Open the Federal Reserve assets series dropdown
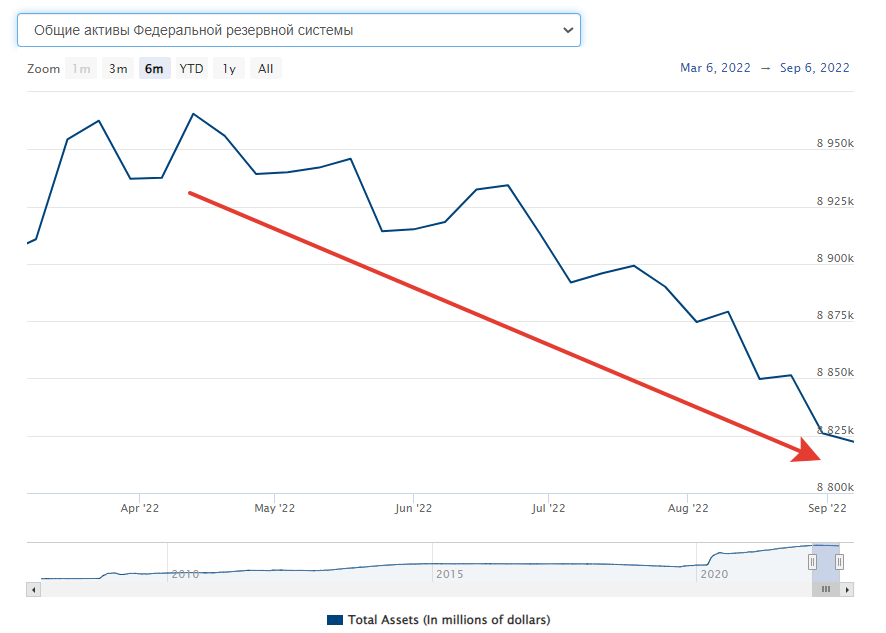The image size is (886, 633). click(x=298, y=30)
